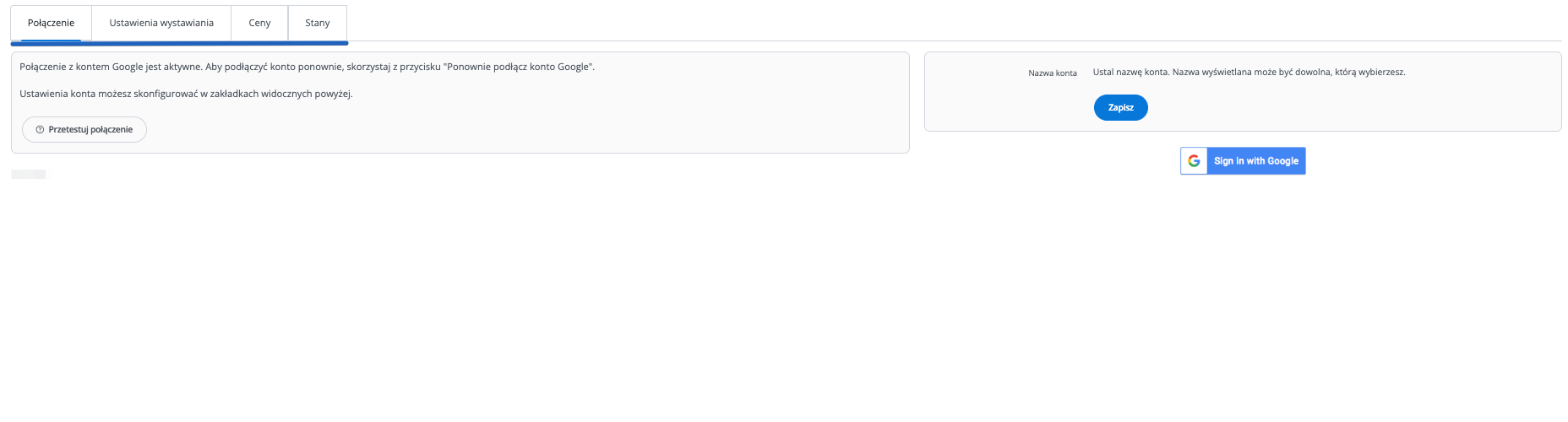Screen dimensions: 1568x422
Task: Select the Stany tab
Action: (x=318, y=23)
